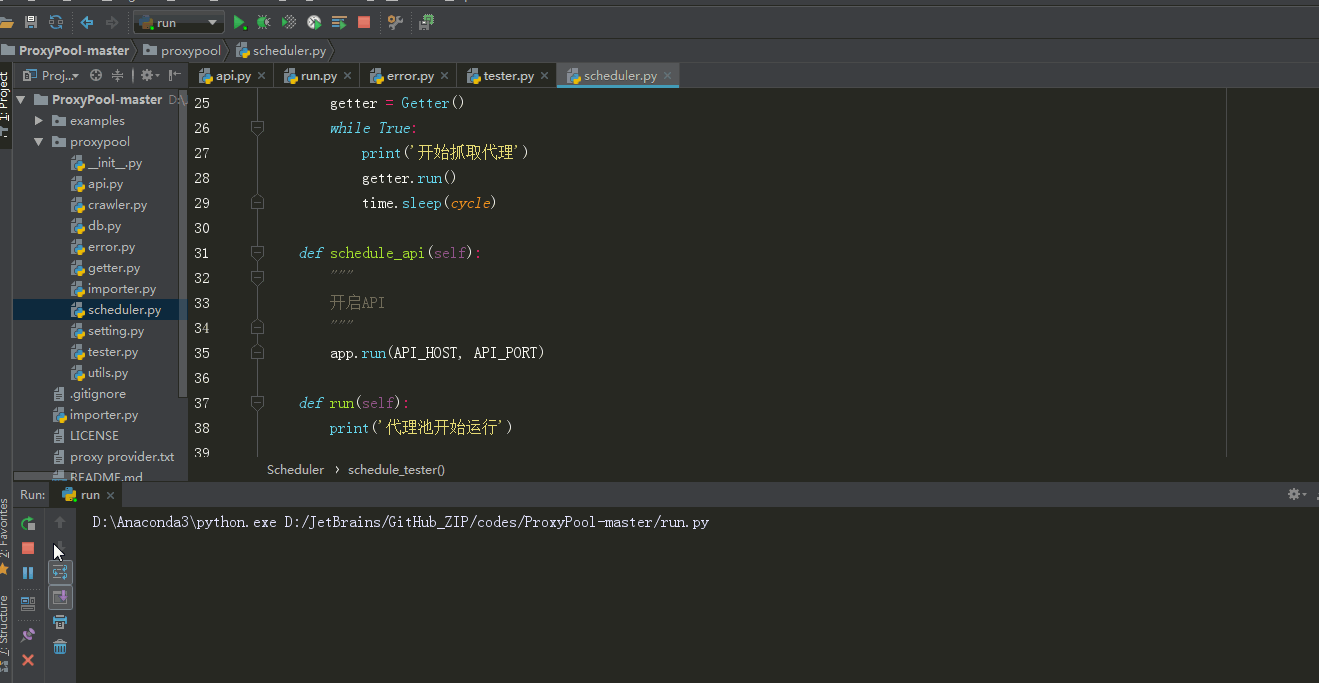Collapse the fold marker at line 31
Viewport: 1319px width, 683px height.
pyautogui.click(x=257, y=253)
